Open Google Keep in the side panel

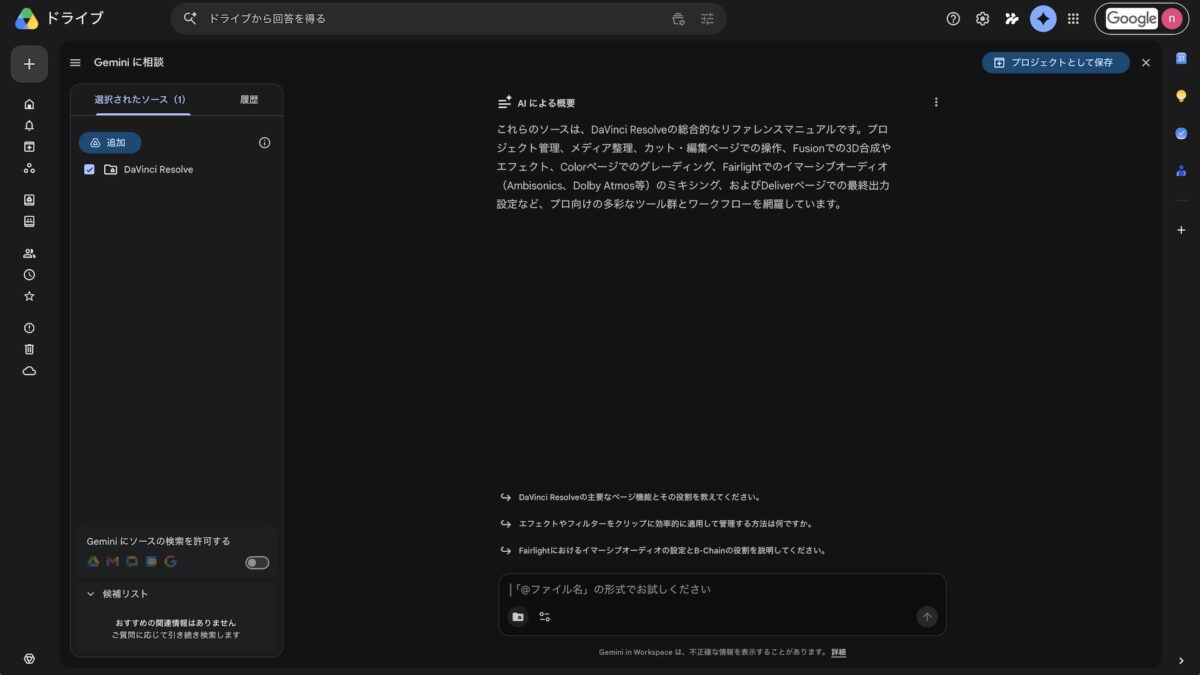(x=1181, y=96)
